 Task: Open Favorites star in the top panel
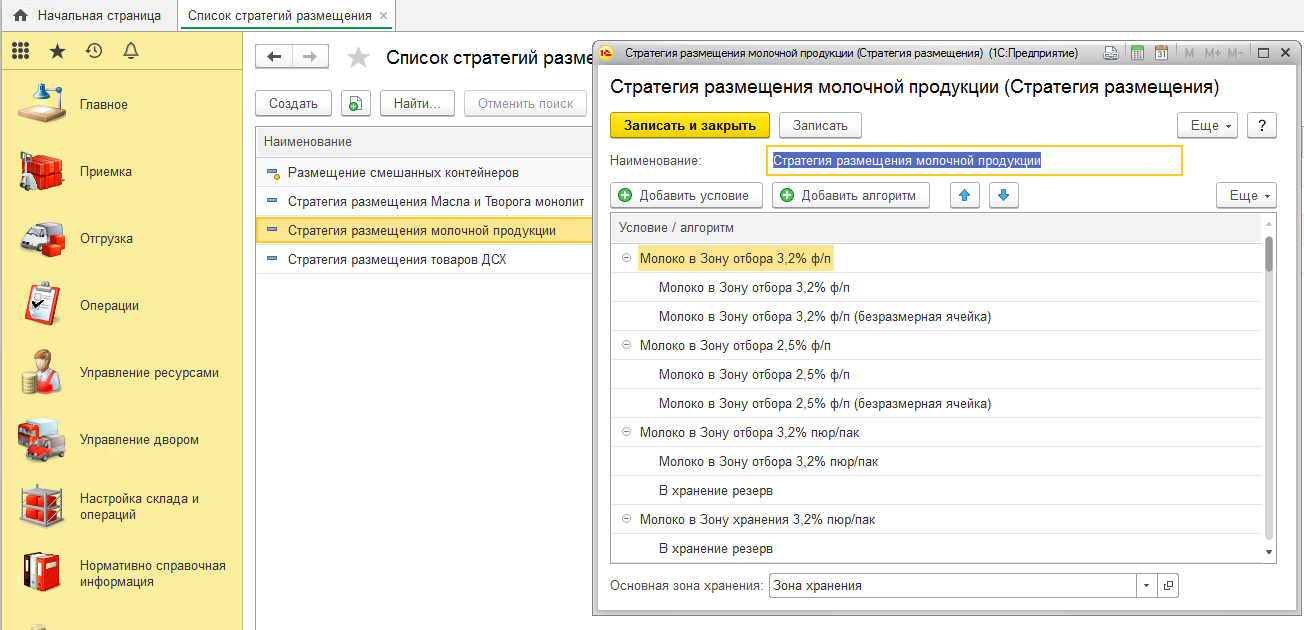[x=57, y=50]
